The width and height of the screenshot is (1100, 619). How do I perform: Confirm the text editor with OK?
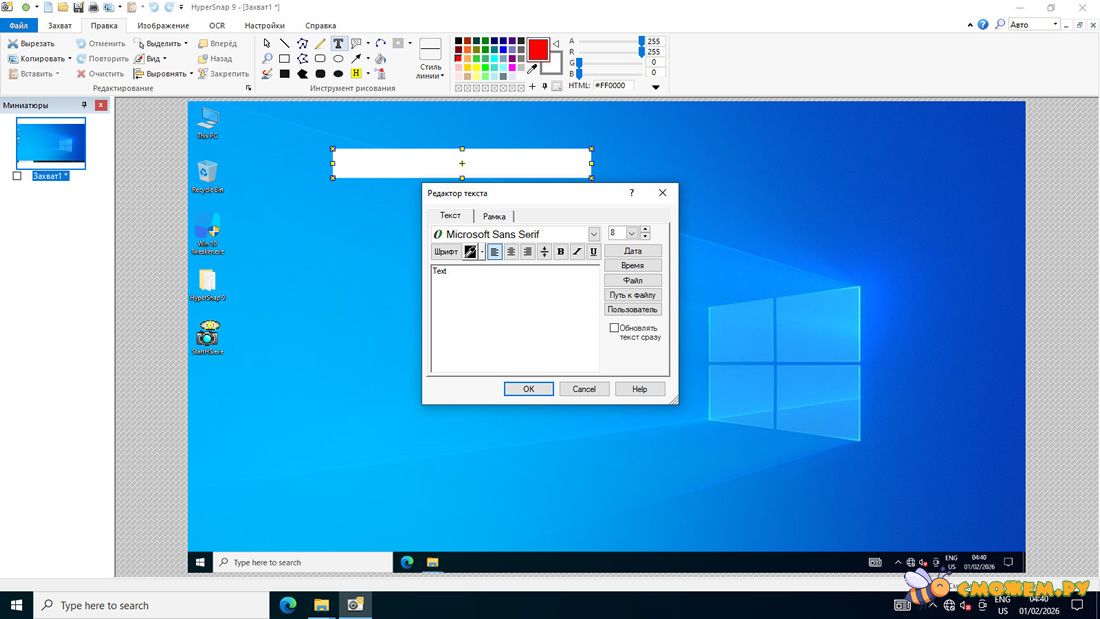pyautogui.click(x=528, y=389)
